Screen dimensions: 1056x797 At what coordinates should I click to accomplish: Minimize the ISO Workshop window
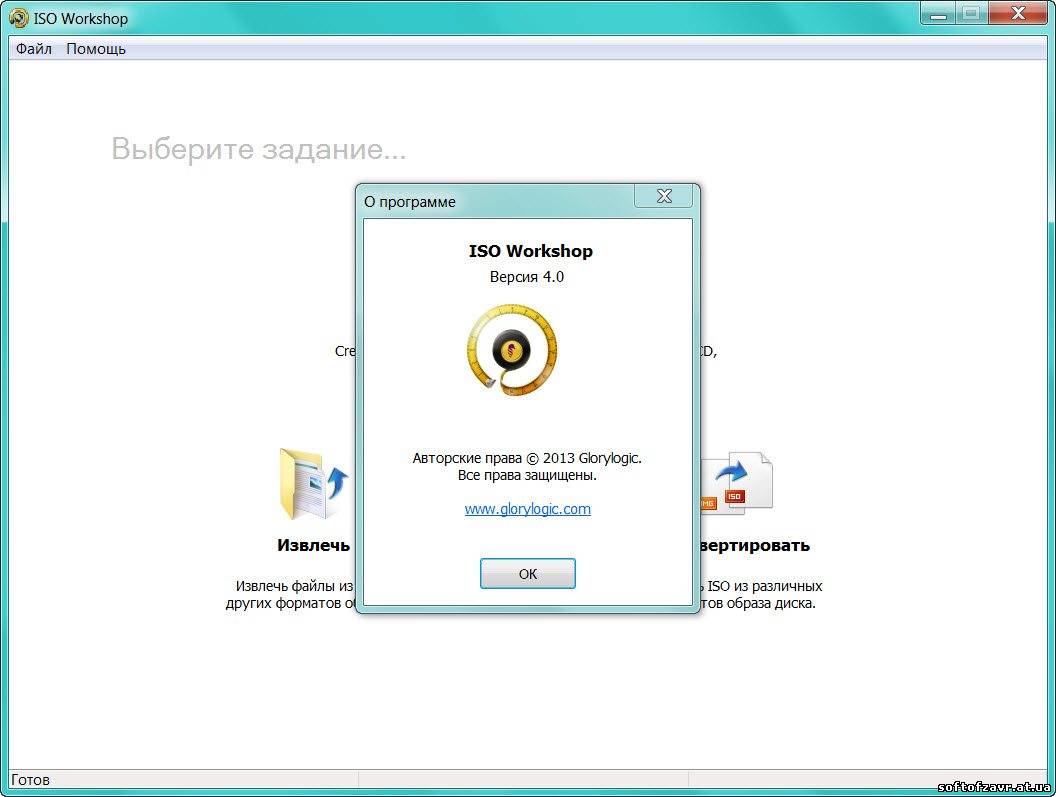coord(937,13)
